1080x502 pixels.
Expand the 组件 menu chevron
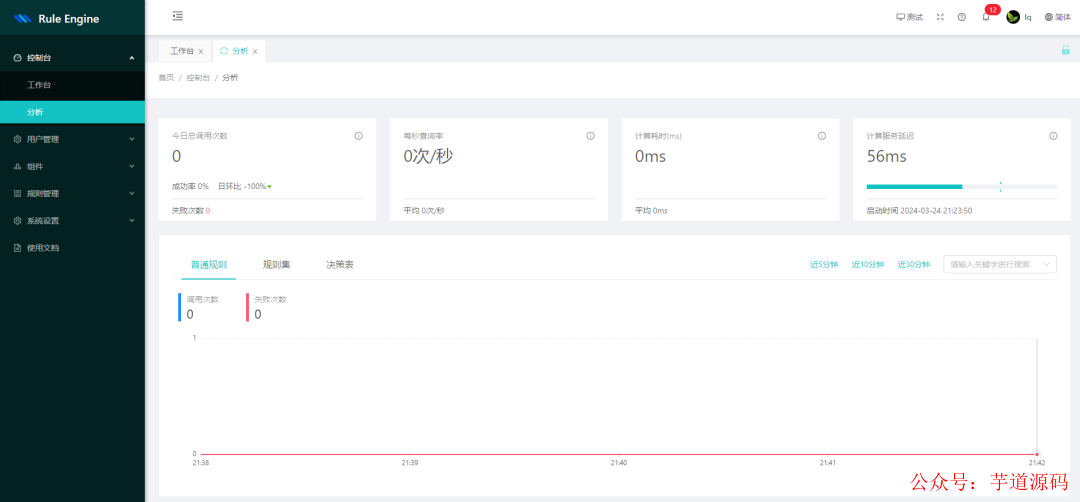[132, 167]
